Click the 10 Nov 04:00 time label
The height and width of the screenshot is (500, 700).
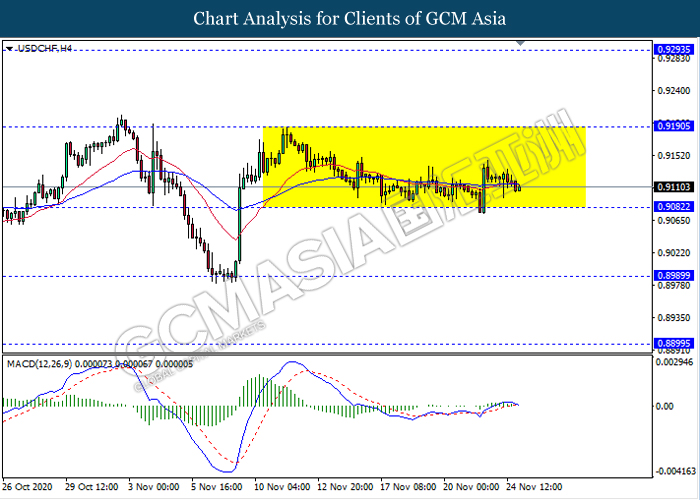coord(282,487)
